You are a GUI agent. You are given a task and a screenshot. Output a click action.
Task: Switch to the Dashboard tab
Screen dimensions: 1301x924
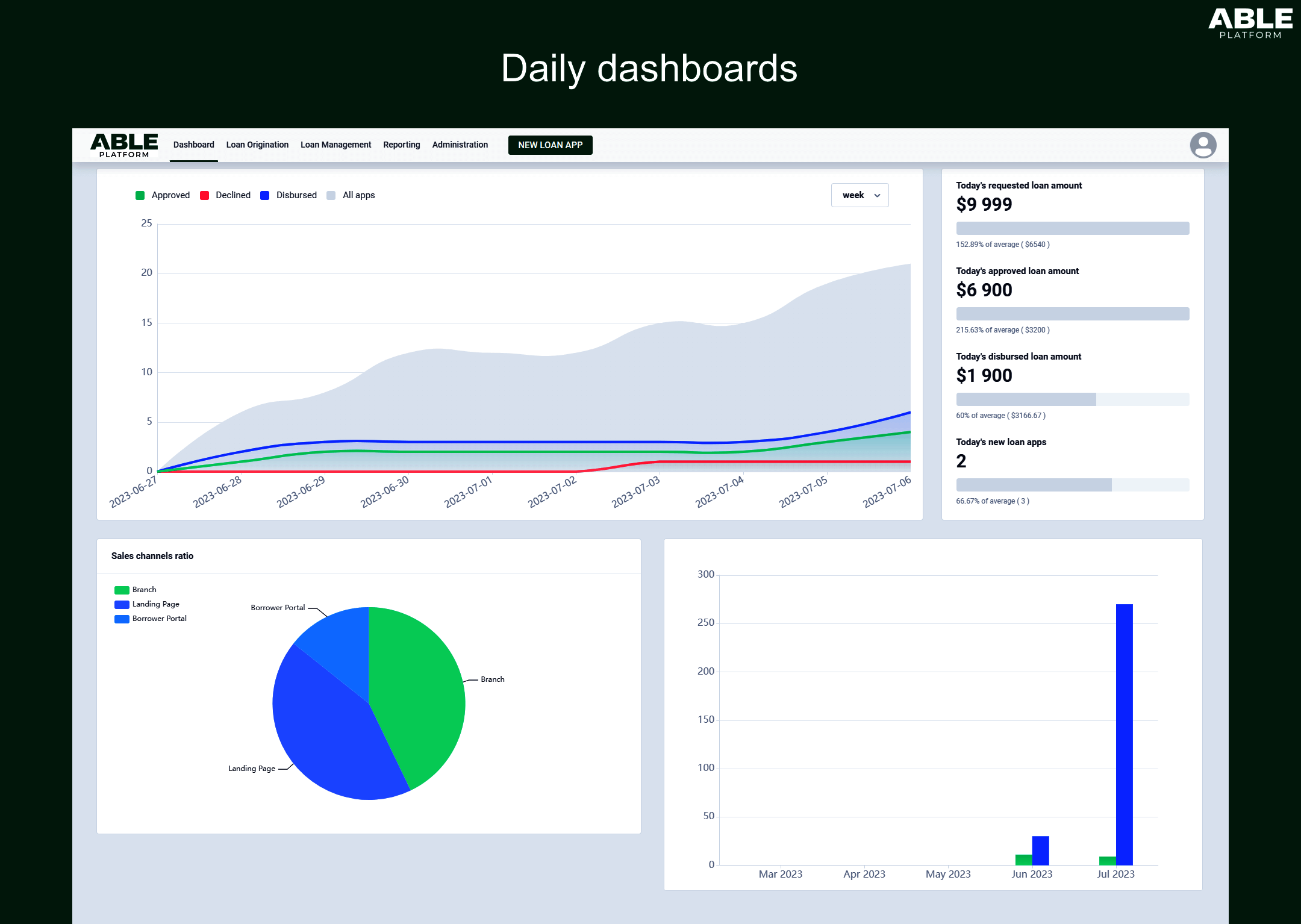193,145
